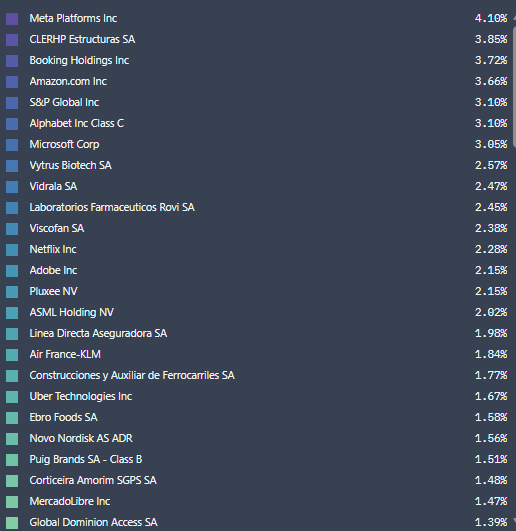
Task: Select Amazon.com Inc holding name
Action: [x=68, y=81]
